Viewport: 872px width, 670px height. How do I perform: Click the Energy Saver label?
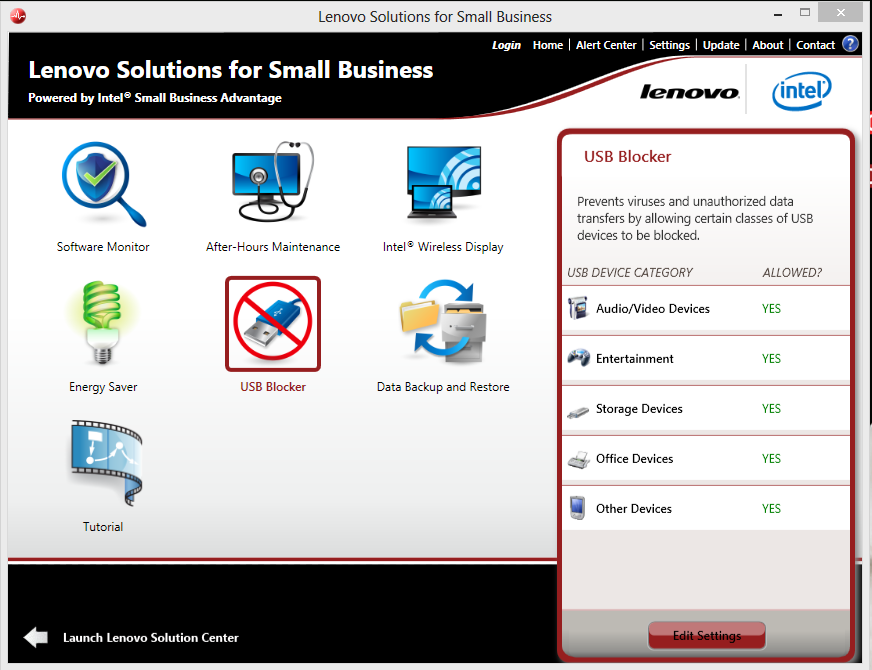point(103,386)
